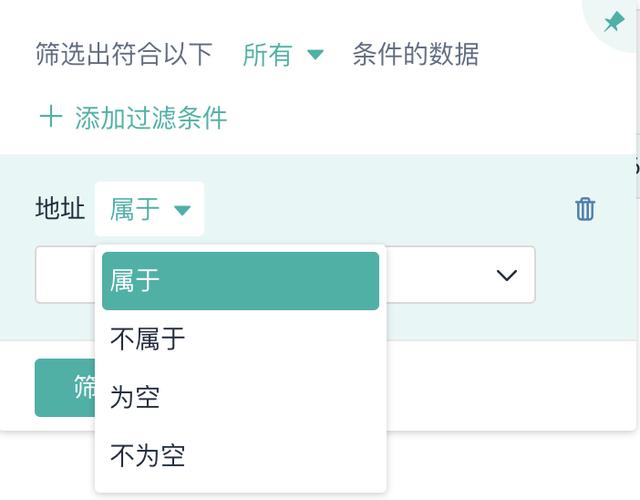Screen dimensions: 640x500
Task: Click the triangle arrow beside 属于 operator
Action: [182, 210]
